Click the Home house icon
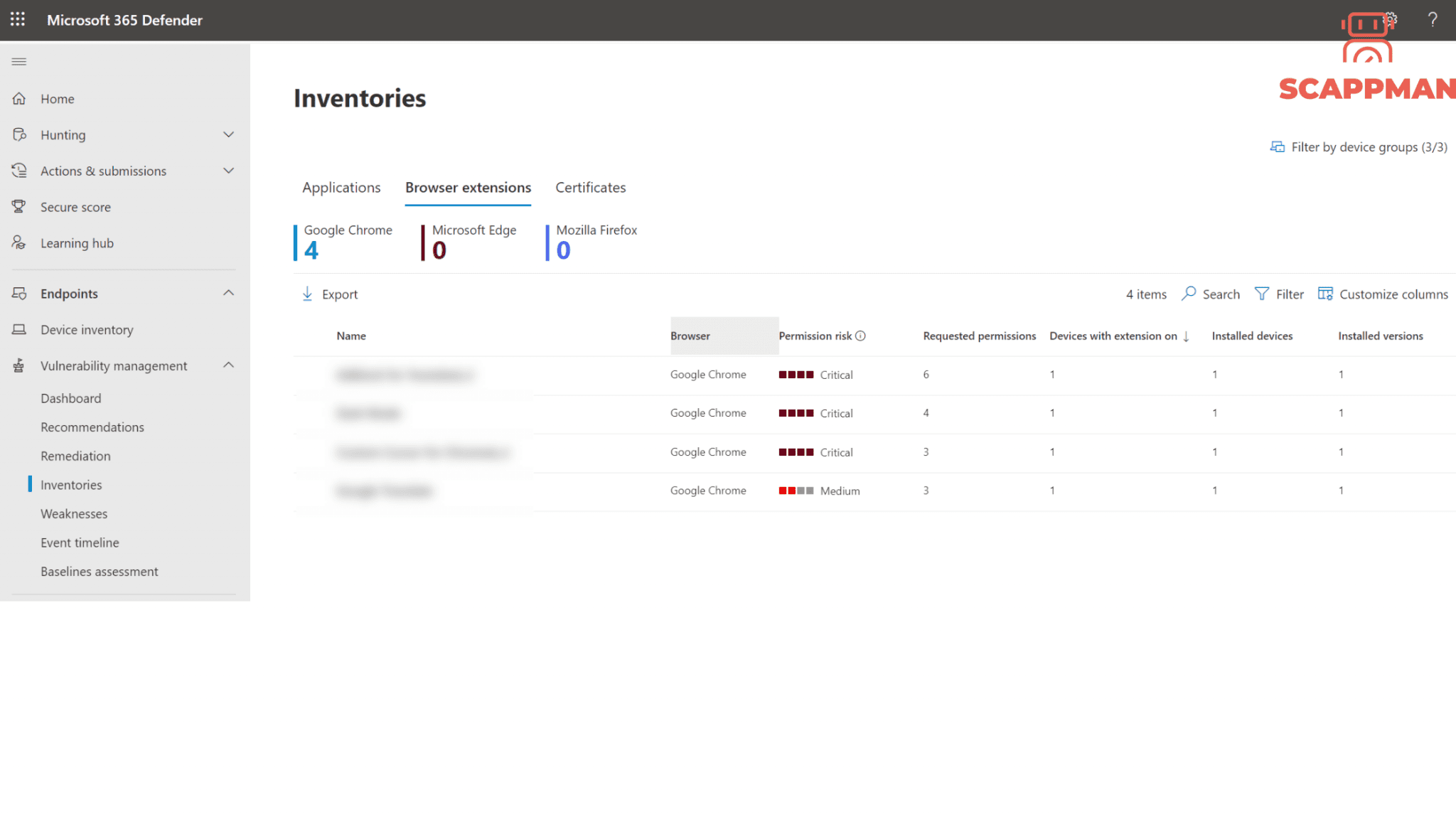The height and width of the screenshot is (819, 1456). tap(18, 98)
